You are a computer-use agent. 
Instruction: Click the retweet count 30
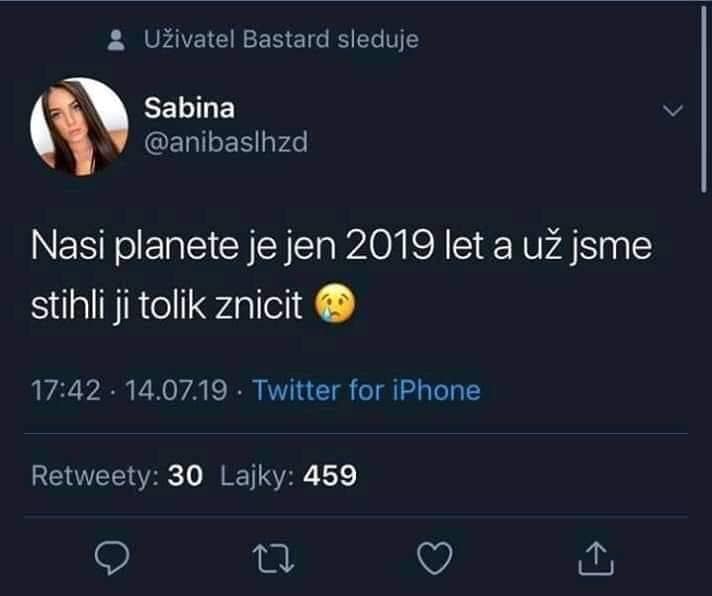[x=185, y=476]
